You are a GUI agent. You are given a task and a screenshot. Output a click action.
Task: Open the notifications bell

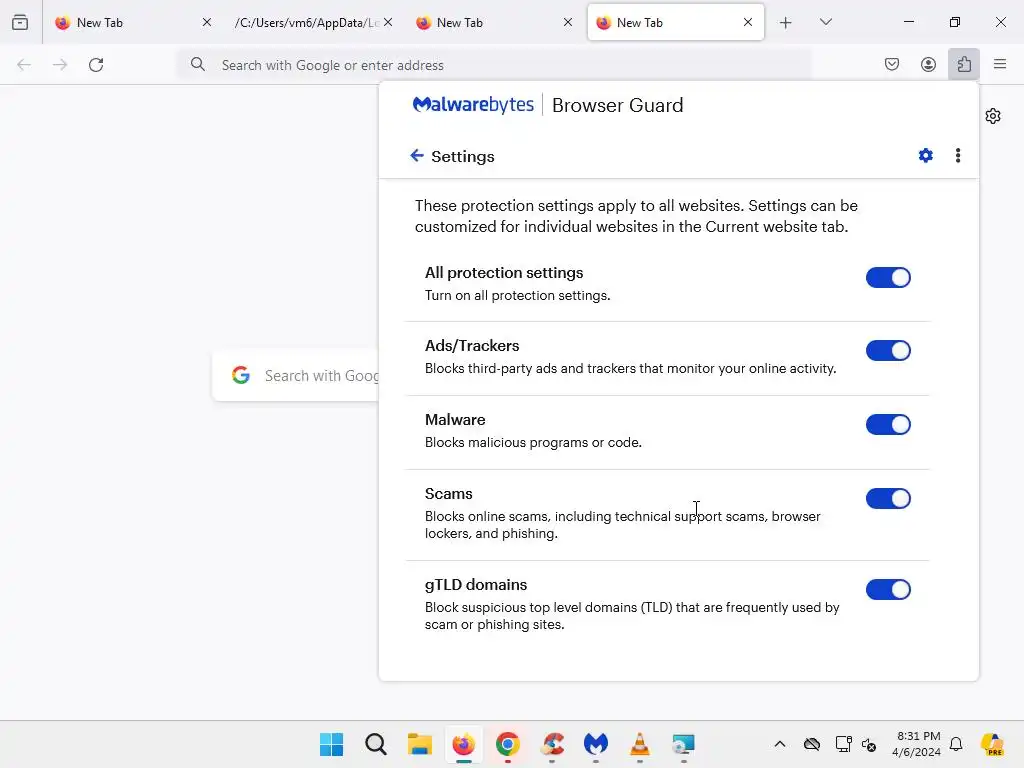956,744
